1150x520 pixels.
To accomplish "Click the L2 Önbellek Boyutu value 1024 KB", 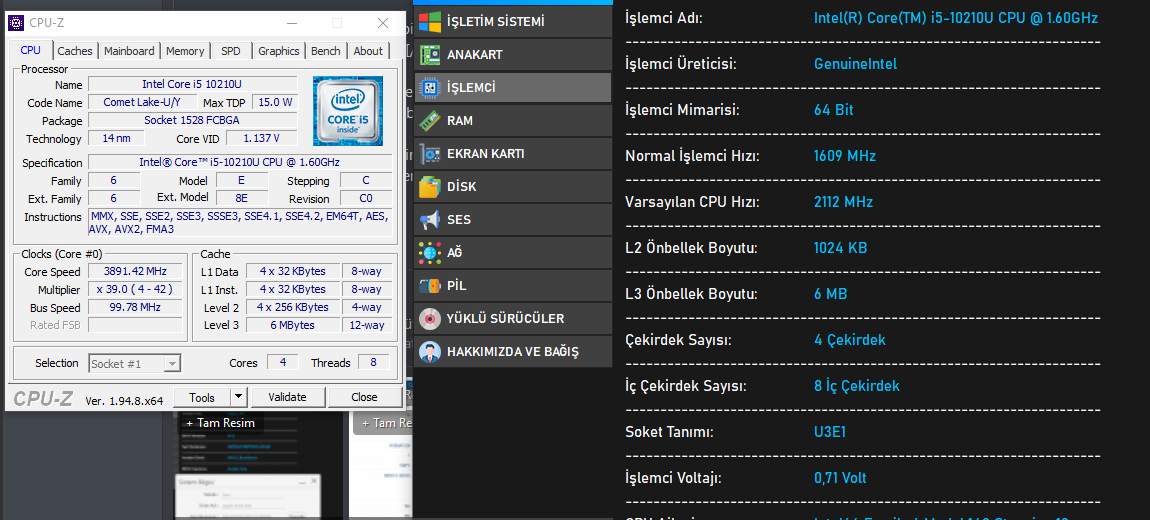I will [840, 248].
